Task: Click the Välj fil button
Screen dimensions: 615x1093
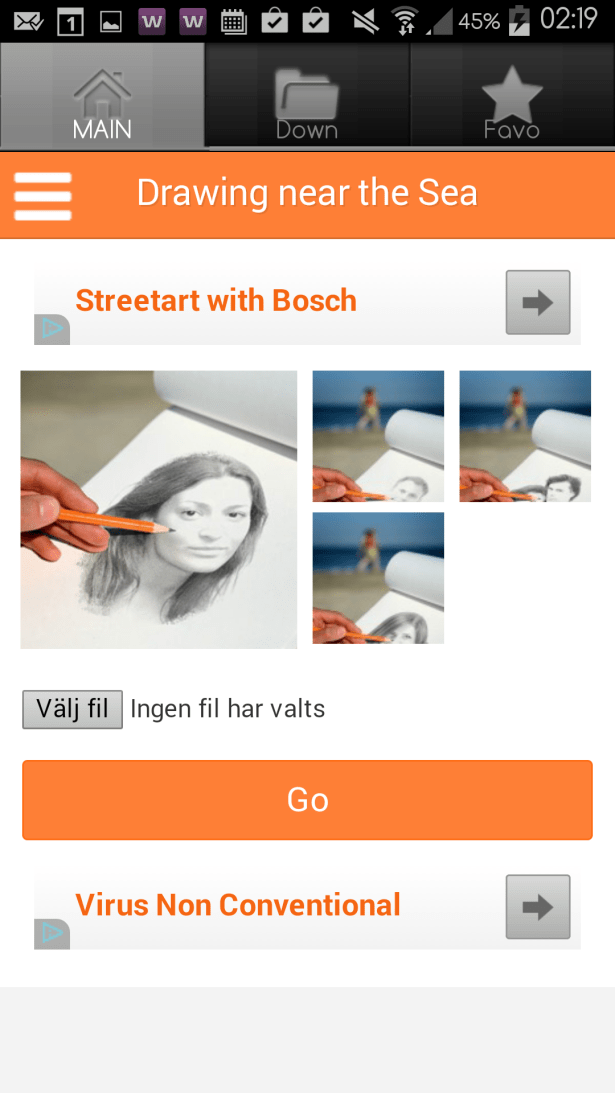Action: [x=73, y=710]
